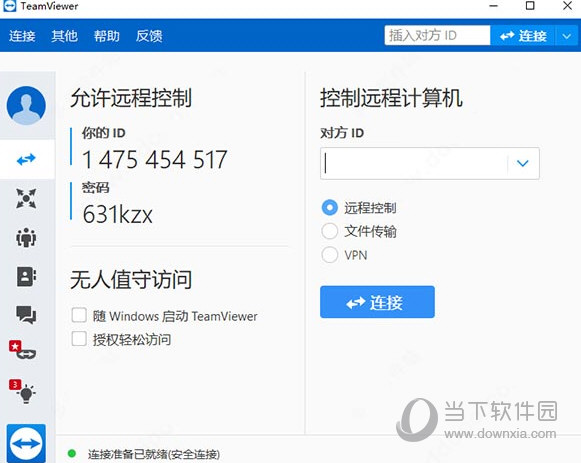Image resolution: width=581 pixels, height=463 pixels.
Task: Open the 其他 menu
Action: 64,36
